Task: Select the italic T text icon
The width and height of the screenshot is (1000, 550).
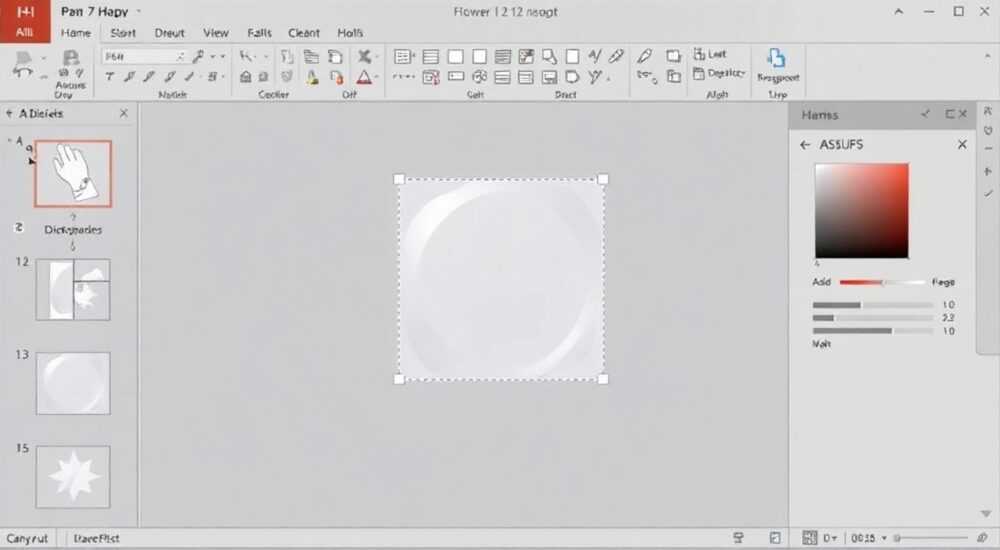Action: point(110,77)
